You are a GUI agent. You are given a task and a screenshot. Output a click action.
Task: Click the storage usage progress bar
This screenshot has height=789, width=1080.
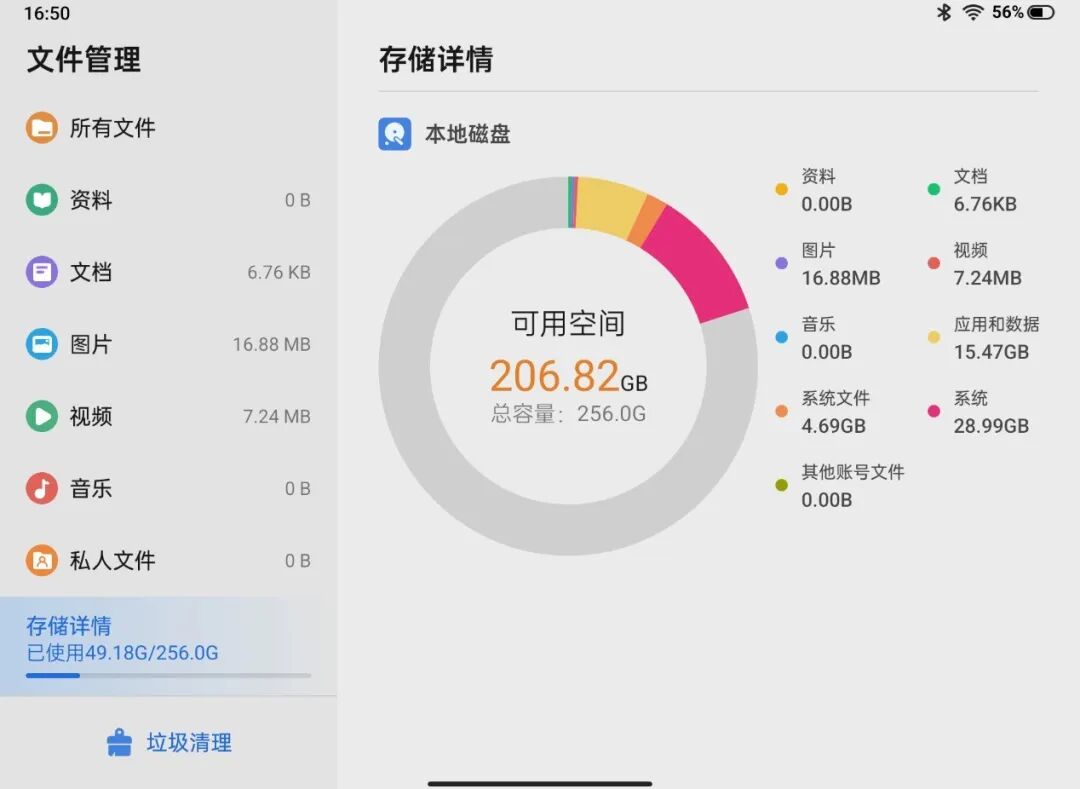[165, 675]
